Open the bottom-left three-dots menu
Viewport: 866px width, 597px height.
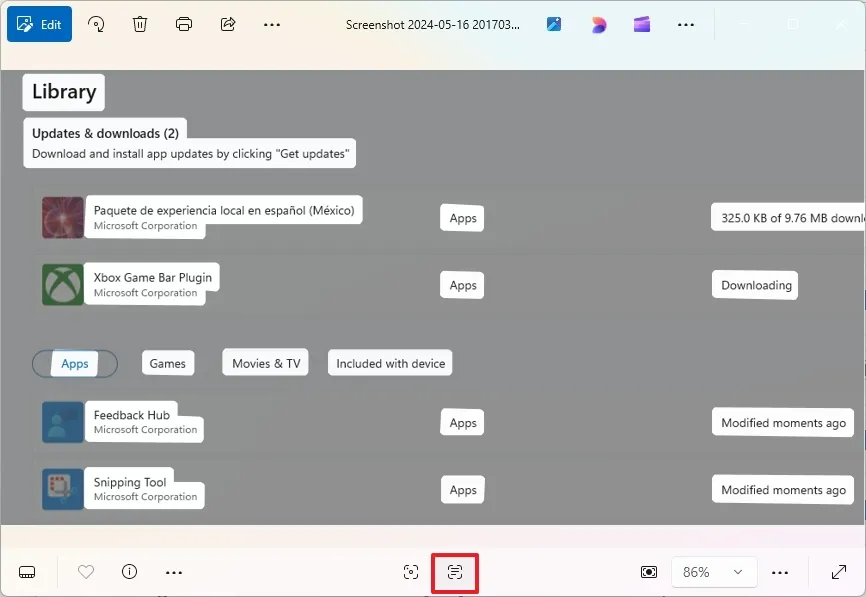click(174, 572)
